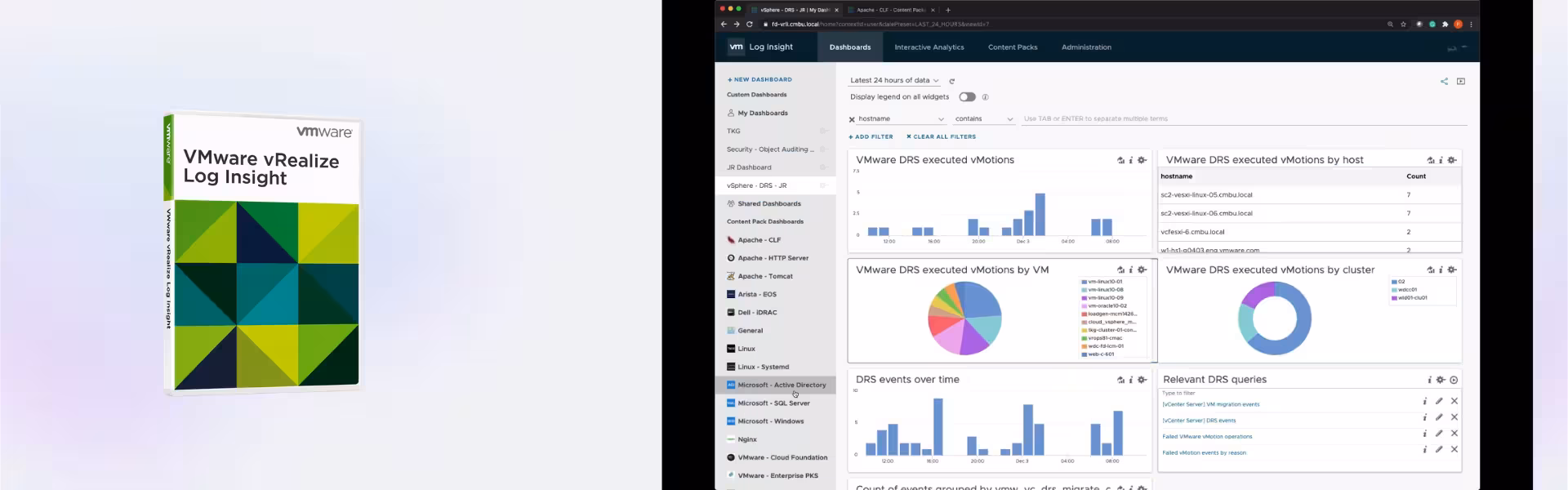Open gear settings of vMotions by host widget
The width and height of the screenshot is (1568, 490).
tap(1452, 160)
